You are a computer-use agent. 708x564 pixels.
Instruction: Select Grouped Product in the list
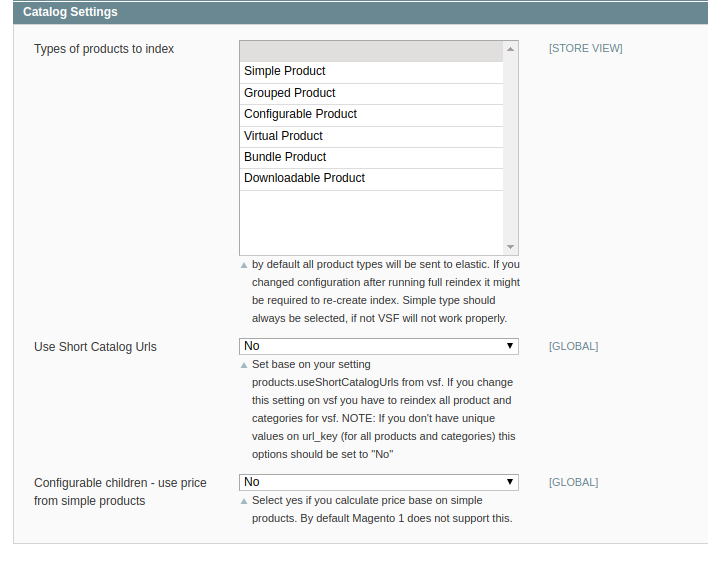click(x=371, y=93)
